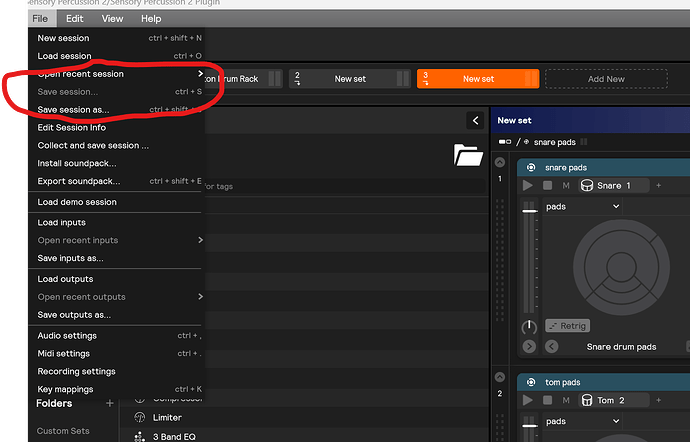
Task: Choose Load inputs
Action: 117,222
